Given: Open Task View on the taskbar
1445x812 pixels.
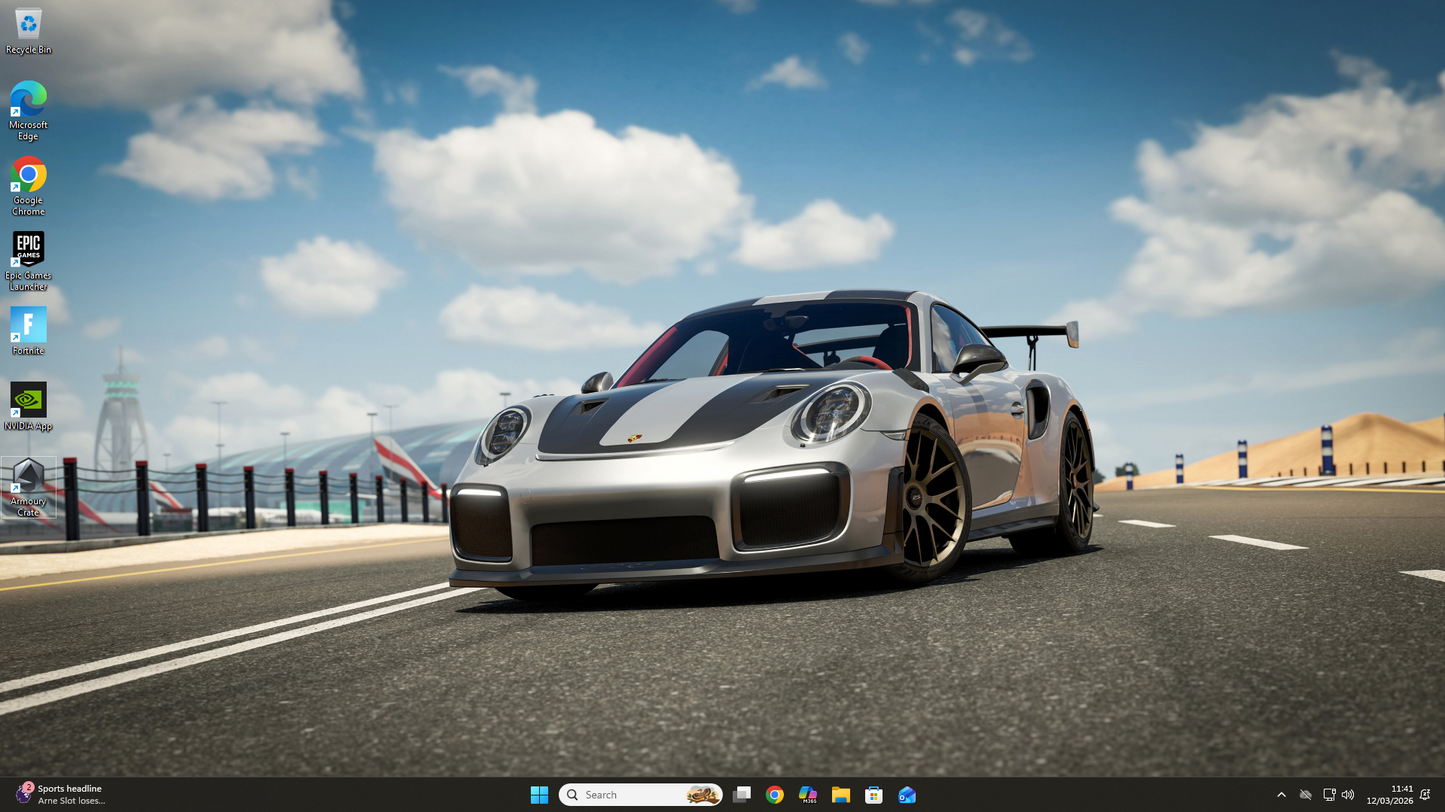Looking at the screenshot, I should (x=741, y=794).
